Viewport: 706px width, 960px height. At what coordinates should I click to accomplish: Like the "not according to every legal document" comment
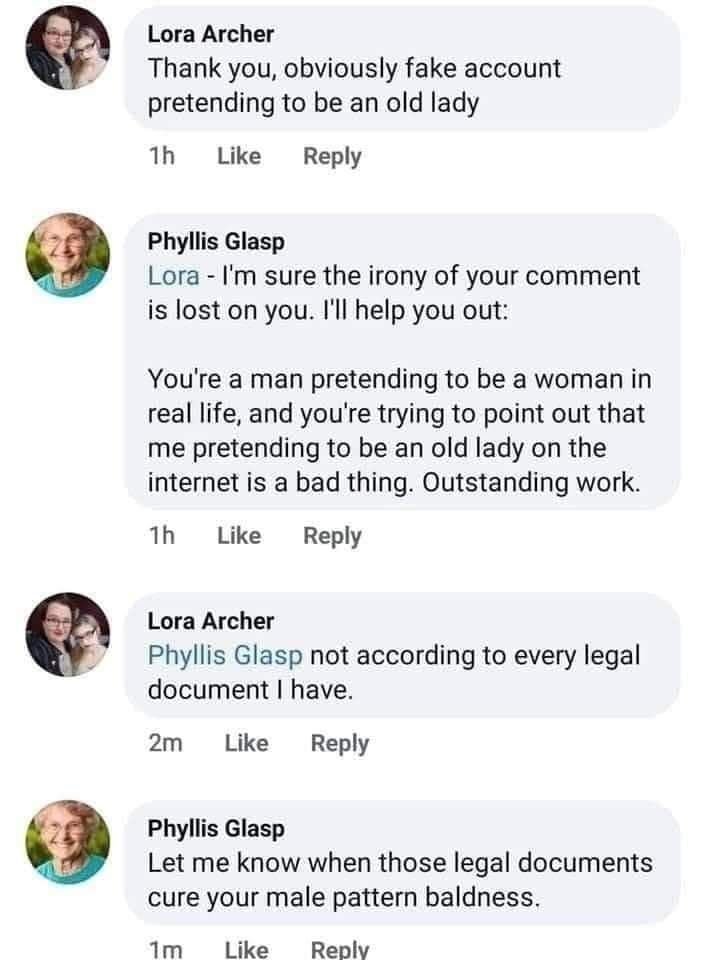pos(247,743)
